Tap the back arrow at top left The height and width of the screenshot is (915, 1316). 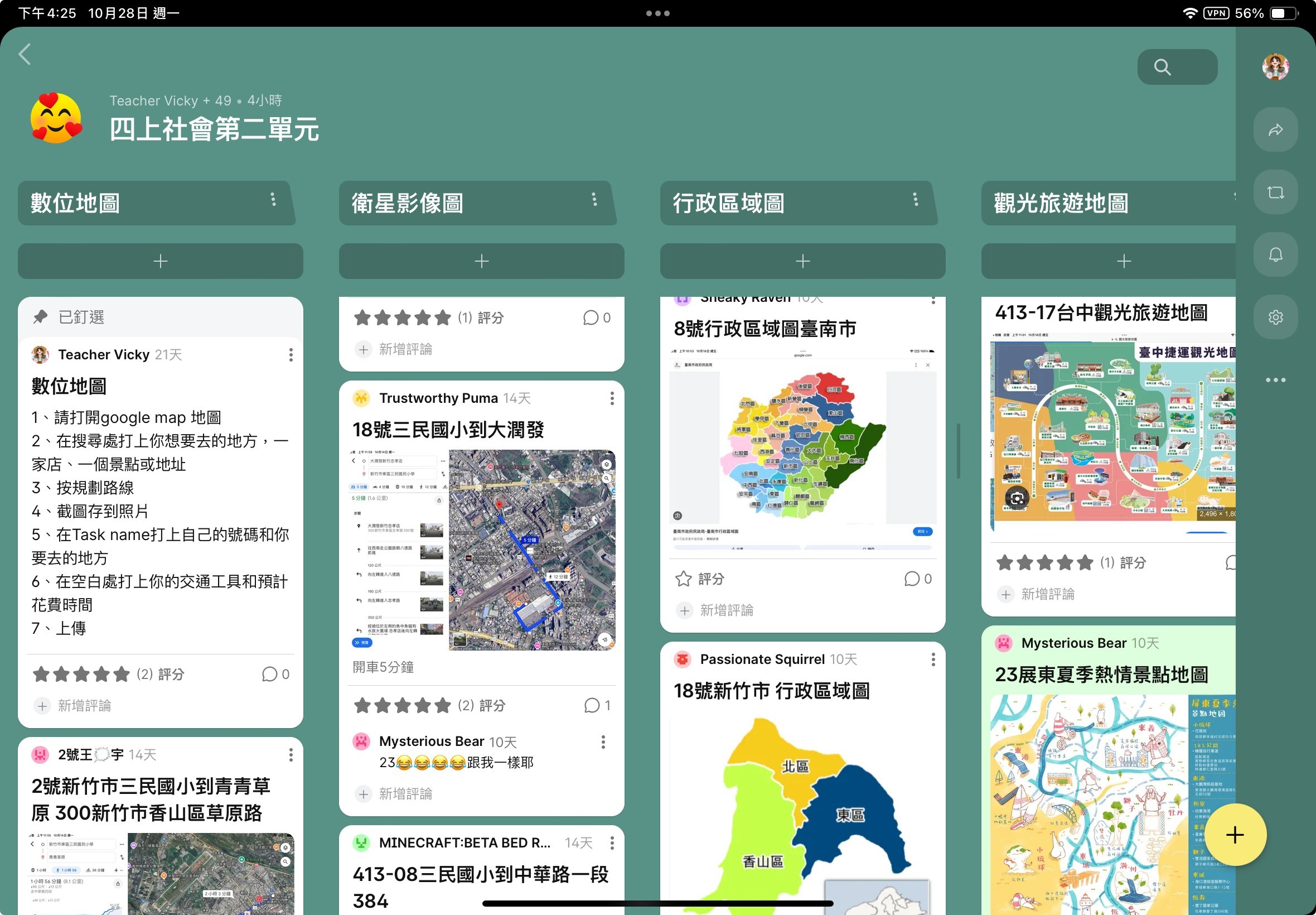[25, 55]
